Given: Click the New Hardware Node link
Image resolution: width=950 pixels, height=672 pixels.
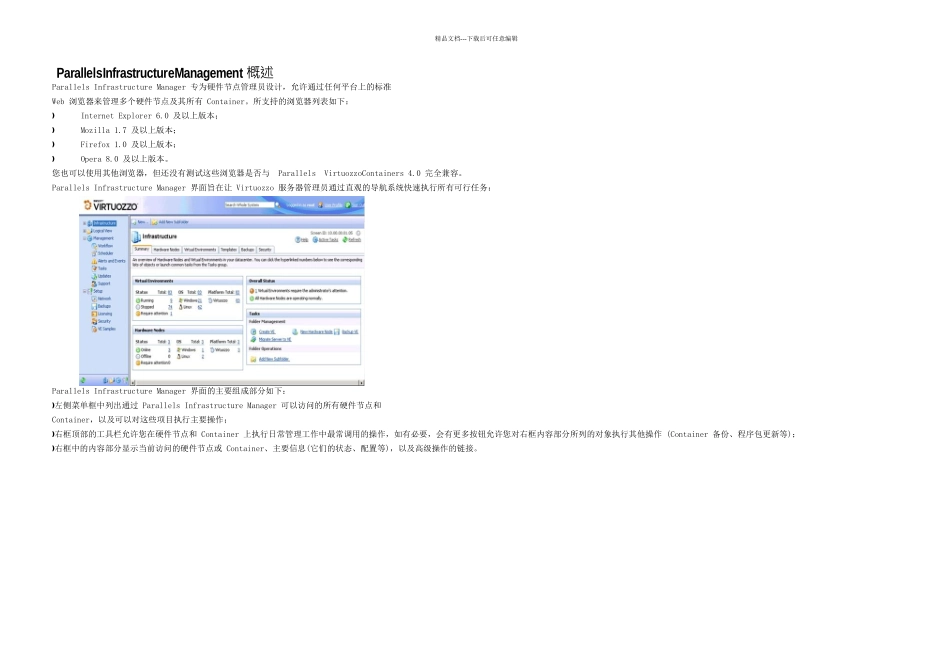Looking at the screenshot, I should (316, 331).
